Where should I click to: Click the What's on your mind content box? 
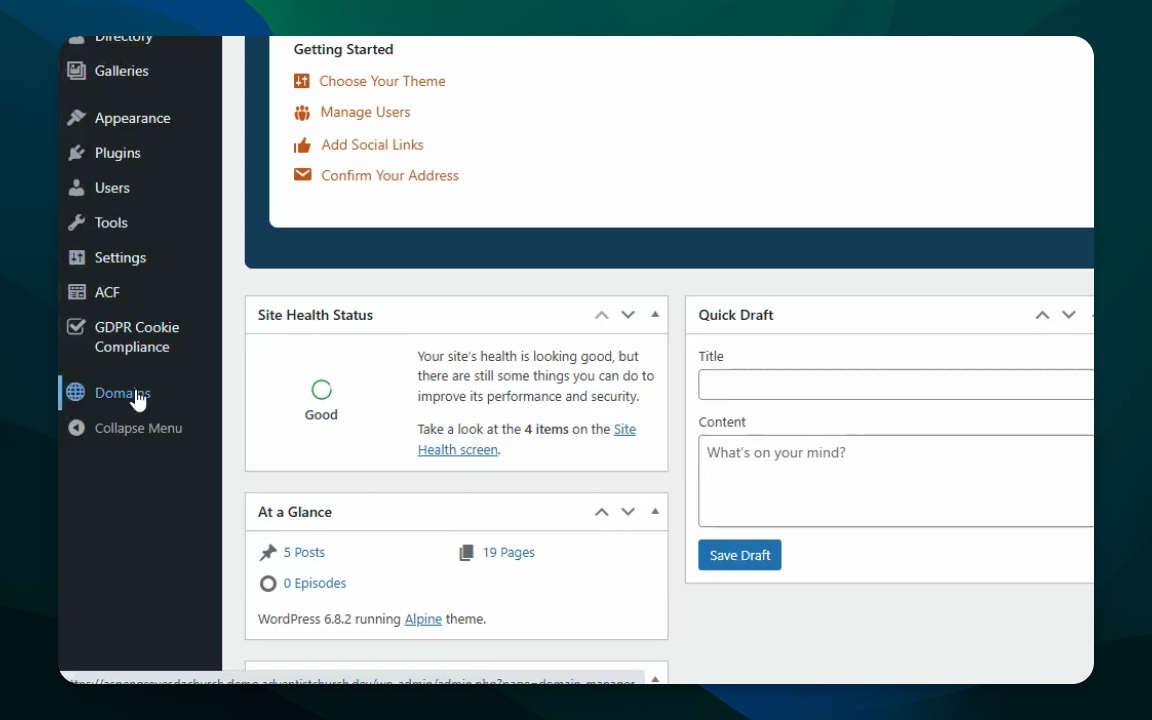pyautogui.click(x=896, y=481)
